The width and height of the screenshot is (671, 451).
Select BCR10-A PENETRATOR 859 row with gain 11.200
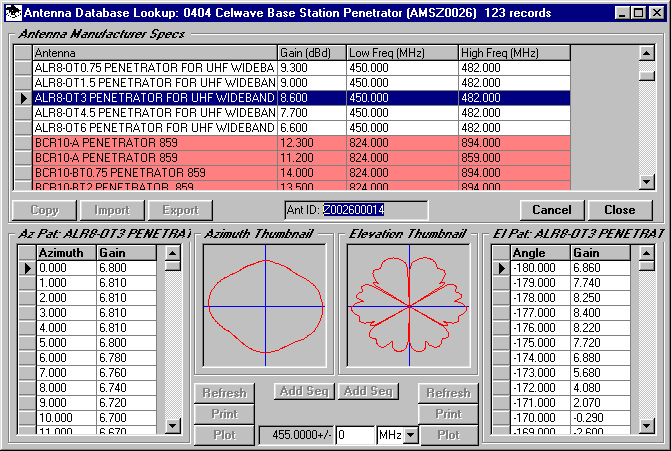coord(301,158)
